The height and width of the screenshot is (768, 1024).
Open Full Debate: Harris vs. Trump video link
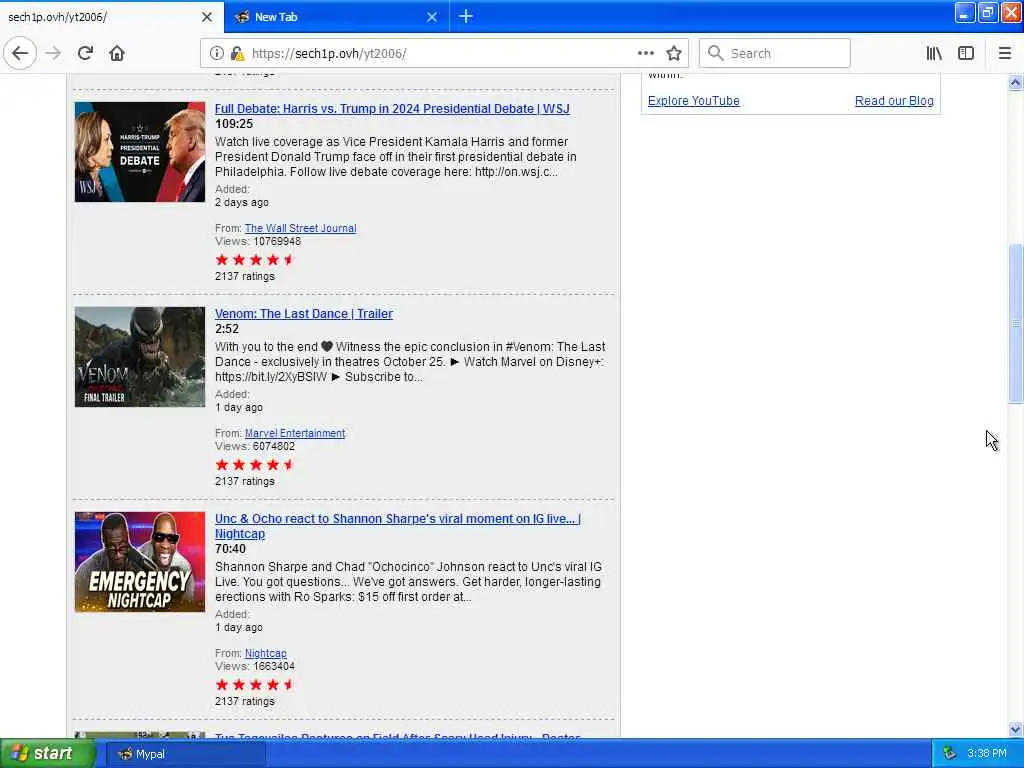pyautogui.click(x=392, y=108)
